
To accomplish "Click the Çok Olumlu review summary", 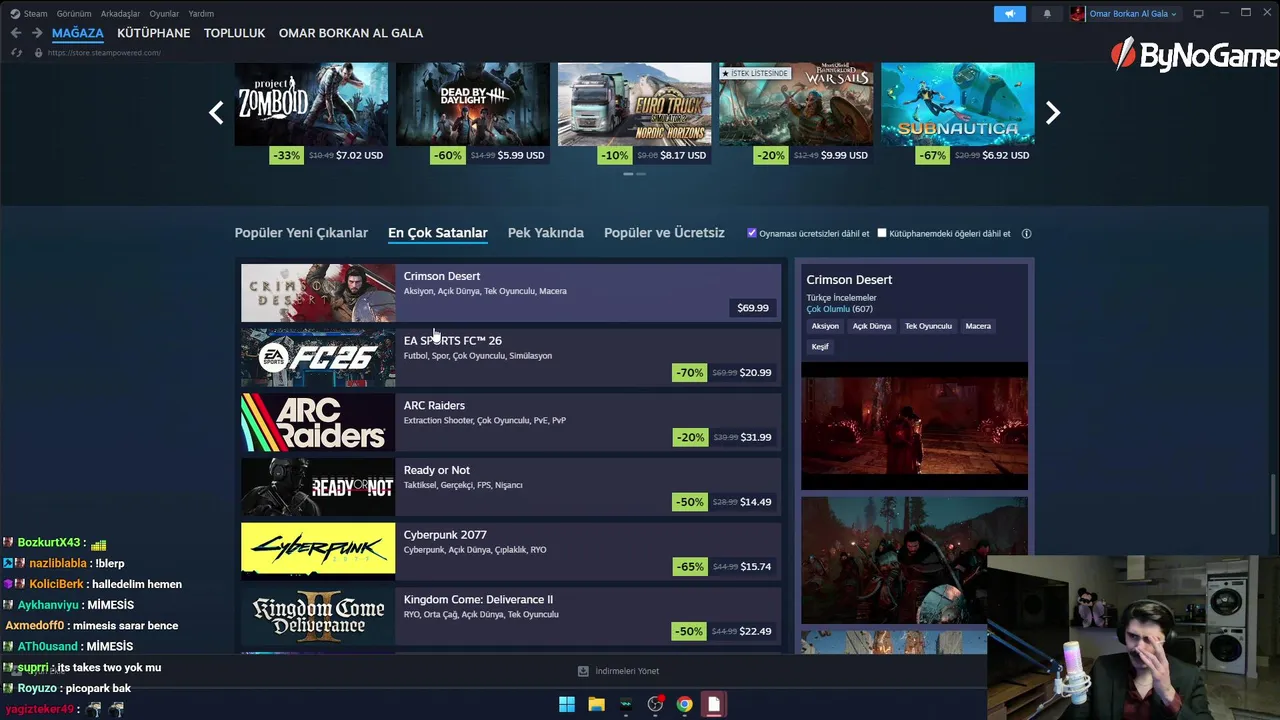I will [828, 309].
